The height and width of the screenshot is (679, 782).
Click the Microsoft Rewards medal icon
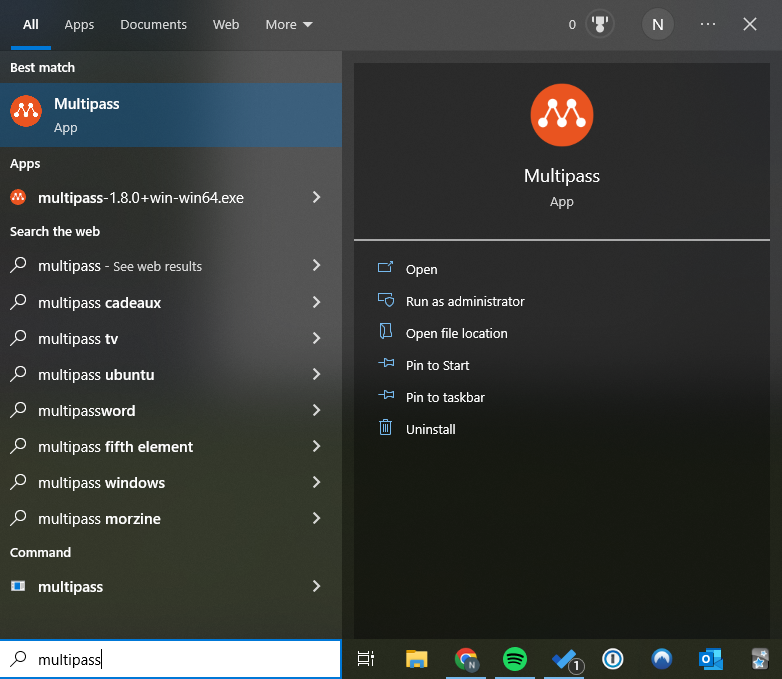602,24
